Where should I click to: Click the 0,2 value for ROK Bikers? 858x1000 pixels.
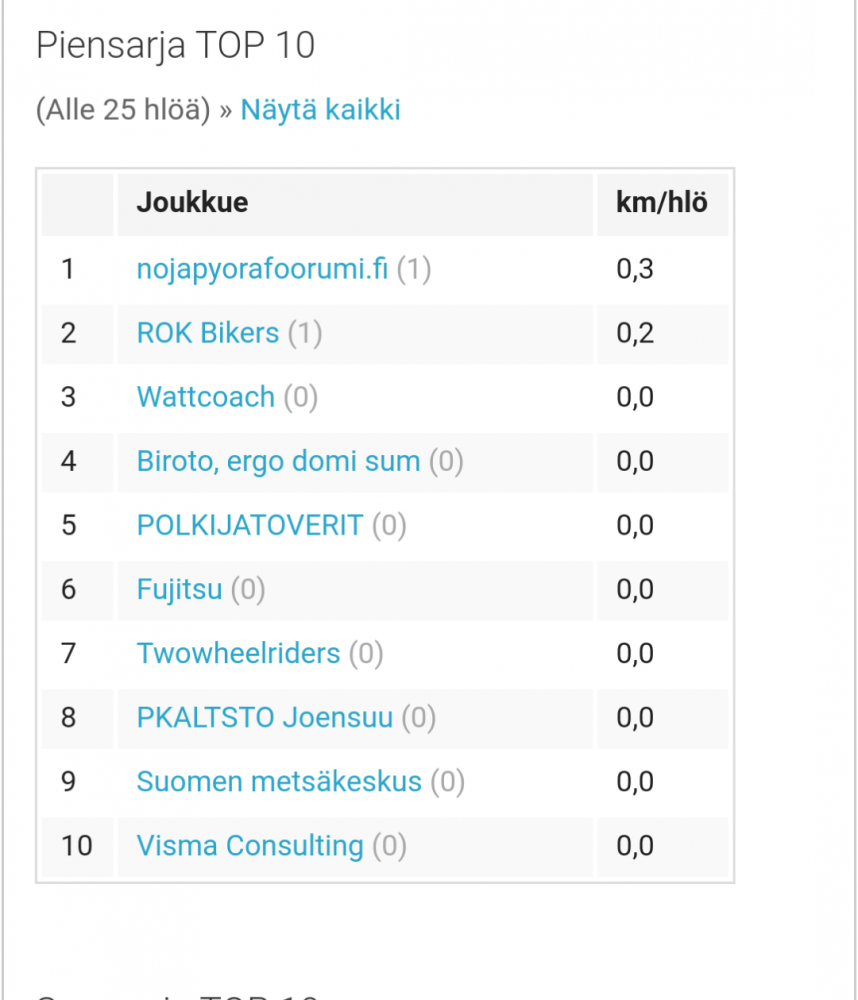click(635, 333)
